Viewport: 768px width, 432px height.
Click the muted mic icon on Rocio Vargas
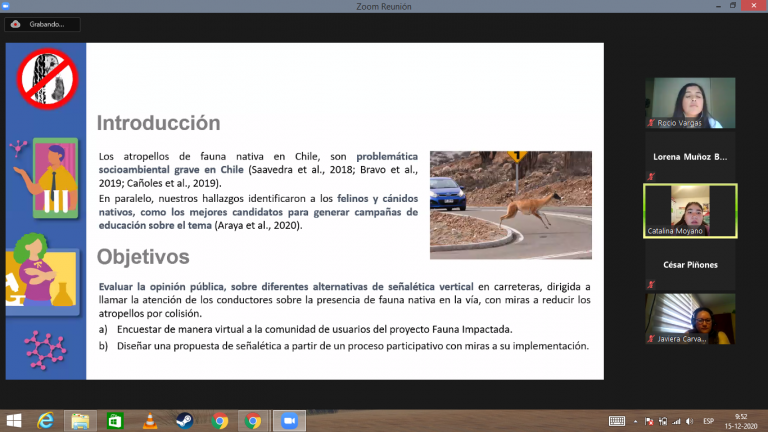[x=651, y=123]
